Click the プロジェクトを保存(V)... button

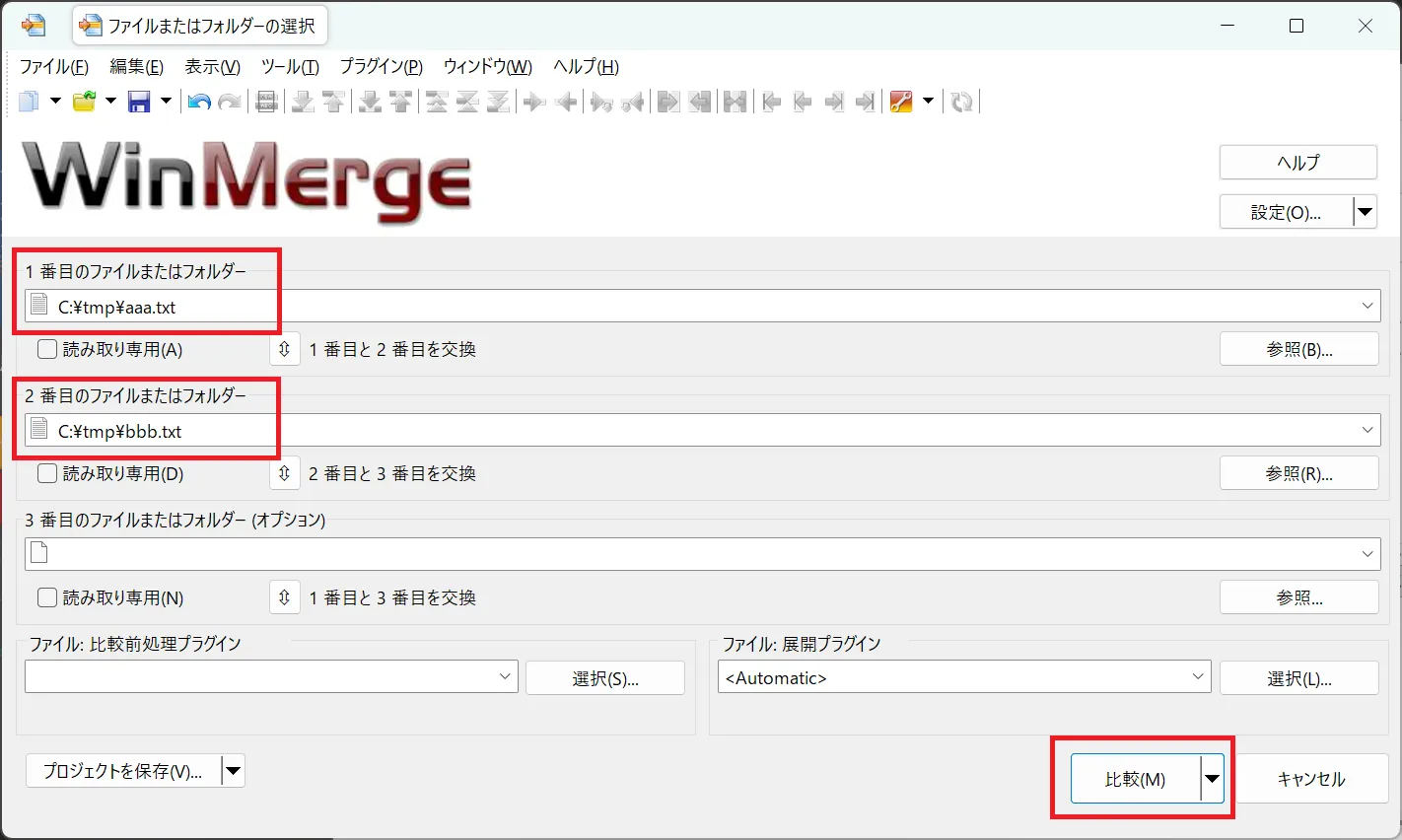(122, 771)
